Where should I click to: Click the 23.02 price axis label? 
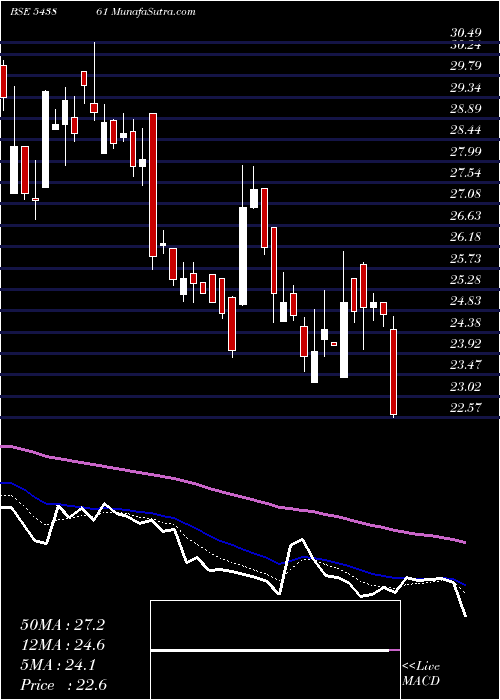pos(466,386)
